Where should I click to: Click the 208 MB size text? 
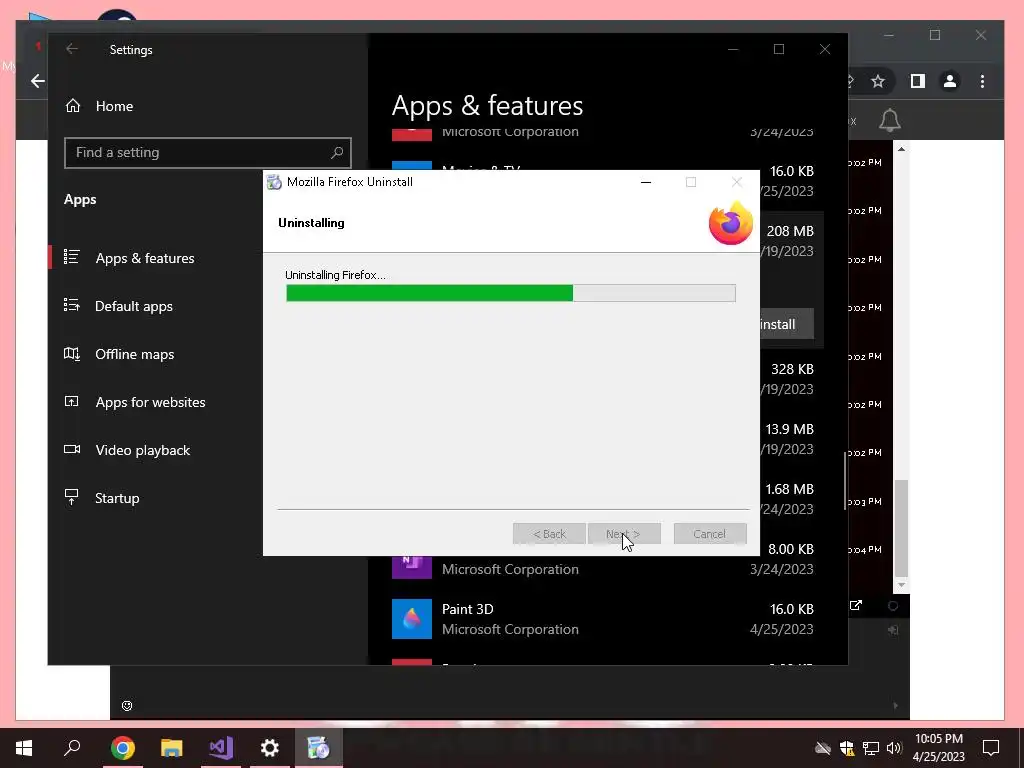[x=790, y=231]
